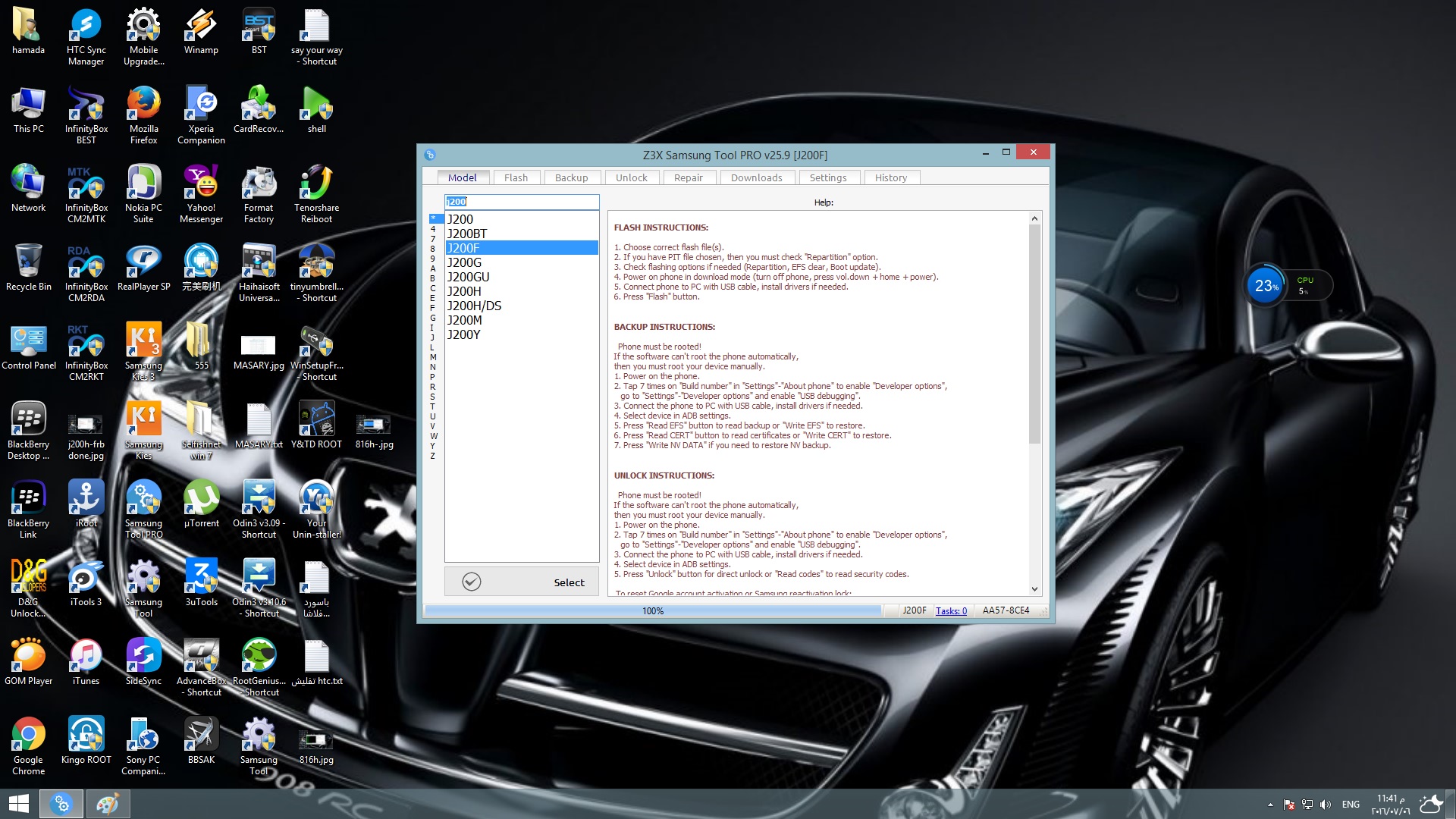Switch to the Backup tab
The image size is (1456, 819).
571,177
